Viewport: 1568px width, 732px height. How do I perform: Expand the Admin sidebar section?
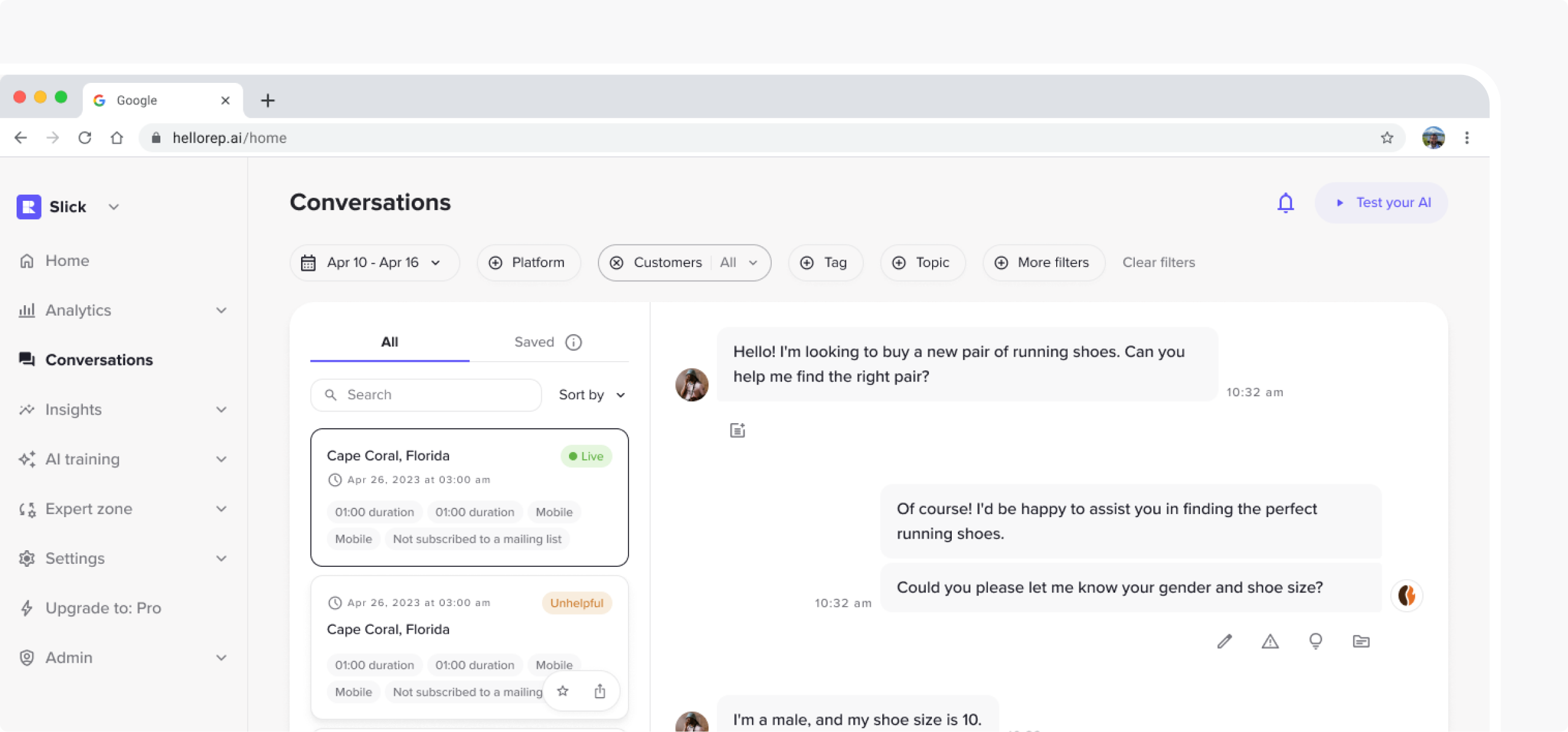pyautogui.click(x=221, y=658)
